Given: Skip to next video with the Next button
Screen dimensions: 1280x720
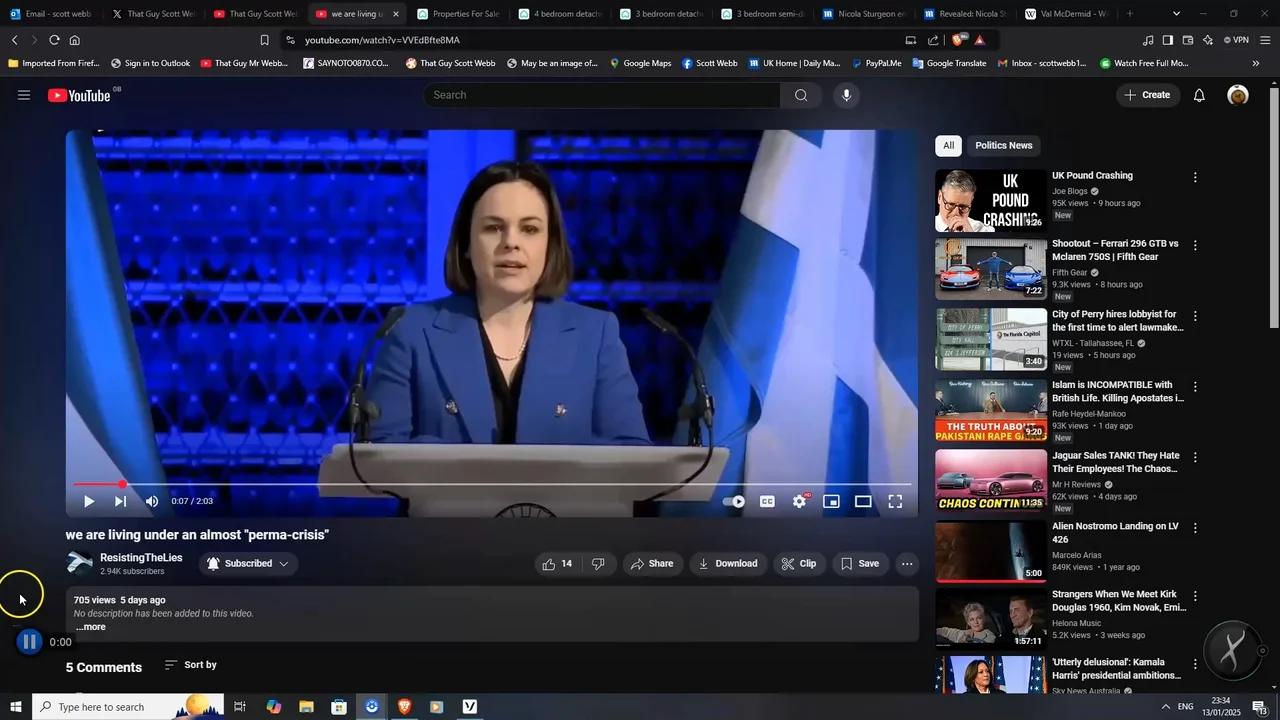Looking at the screenshot, I should click(120, 502).
